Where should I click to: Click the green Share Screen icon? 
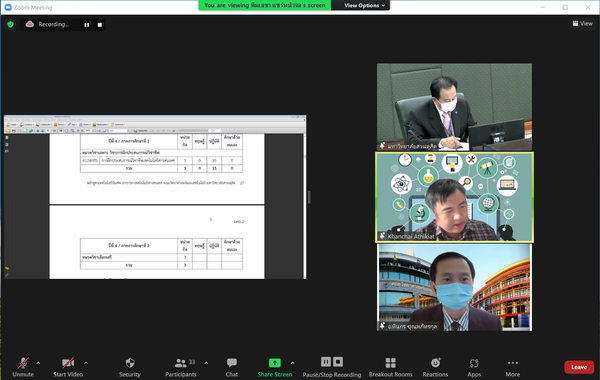(275, 362)
